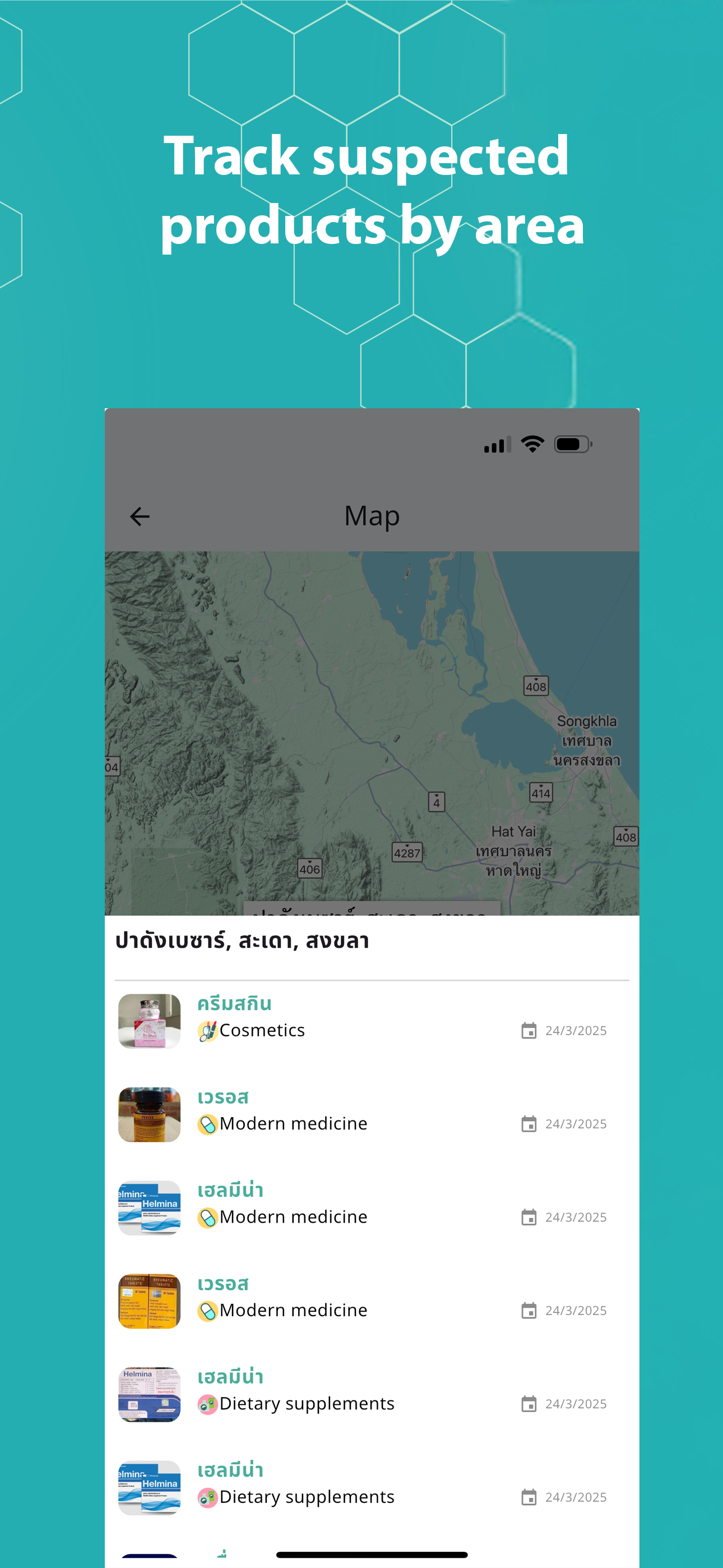Open the yellow box เวรอส thumbnail
Image resolution: width=723 pixels, height=1568 pixels.
pyautogui.click(x=149, y=1301)
